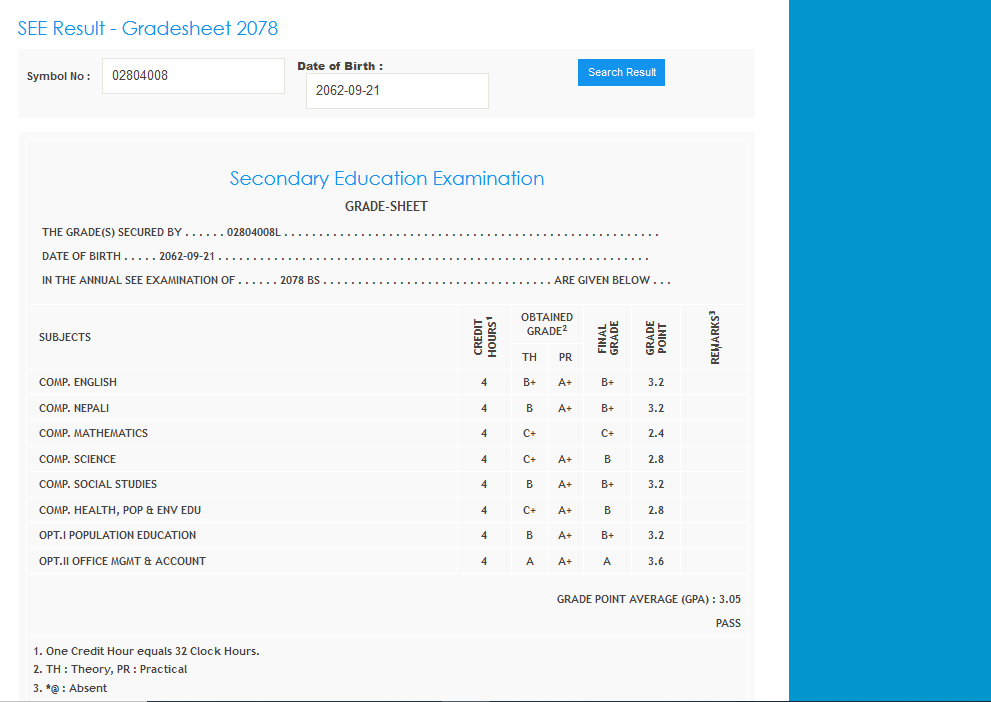Select the GRADE-SHEET subtitle text
The height and width of the screenshot is (702, 991).
coord(386,207)
